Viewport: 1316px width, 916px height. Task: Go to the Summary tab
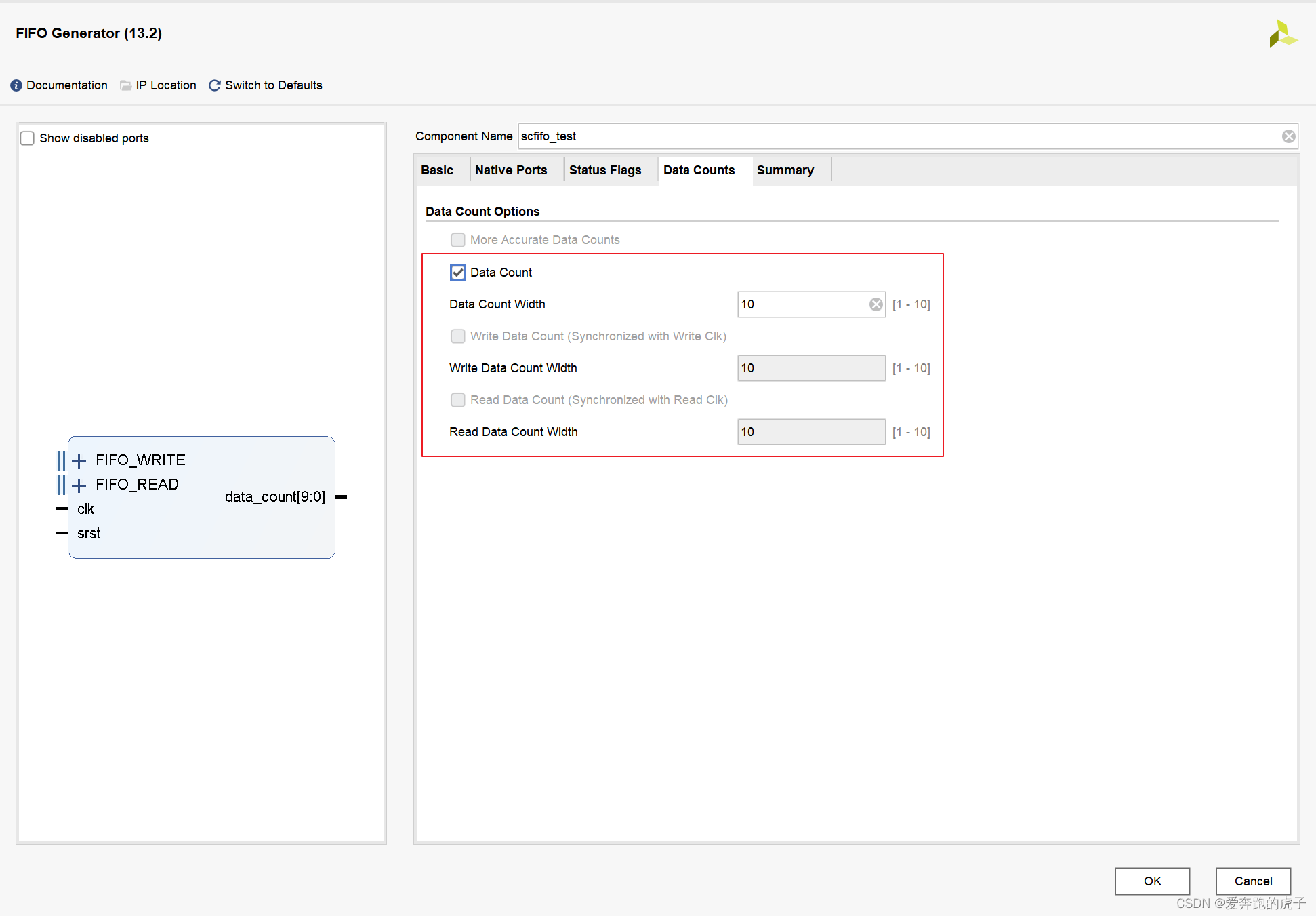(785, 170)
